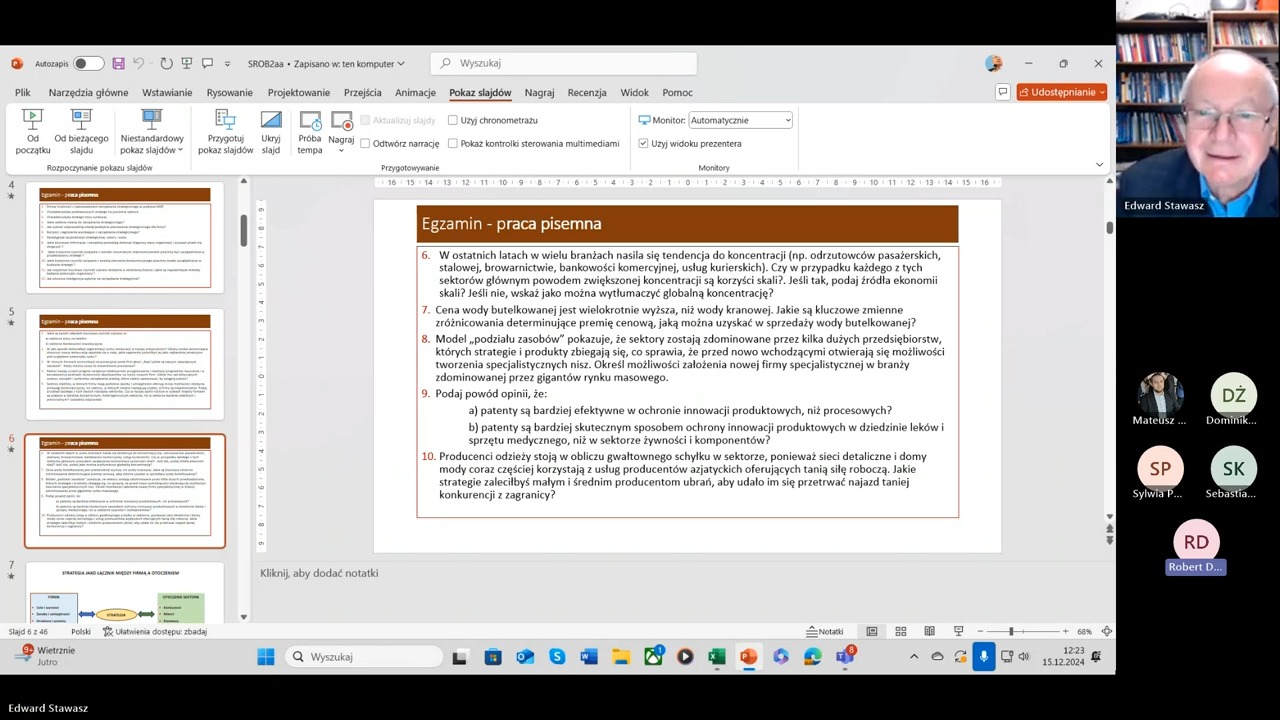
Task: Switch to Widok tab
Action: (x=634, y=93)
